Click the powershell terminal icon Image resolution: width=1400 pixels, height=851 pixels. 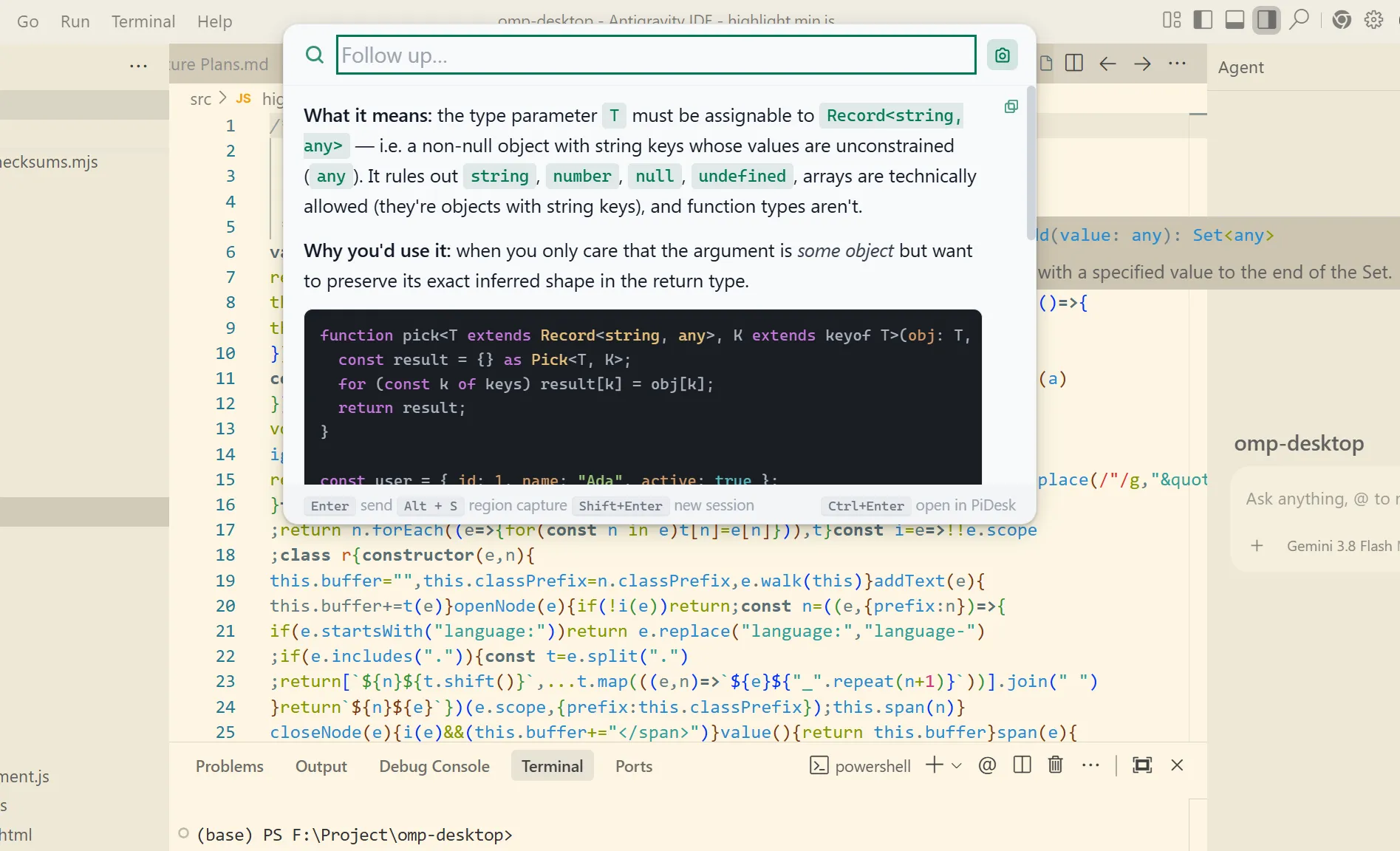coord(819,765)
